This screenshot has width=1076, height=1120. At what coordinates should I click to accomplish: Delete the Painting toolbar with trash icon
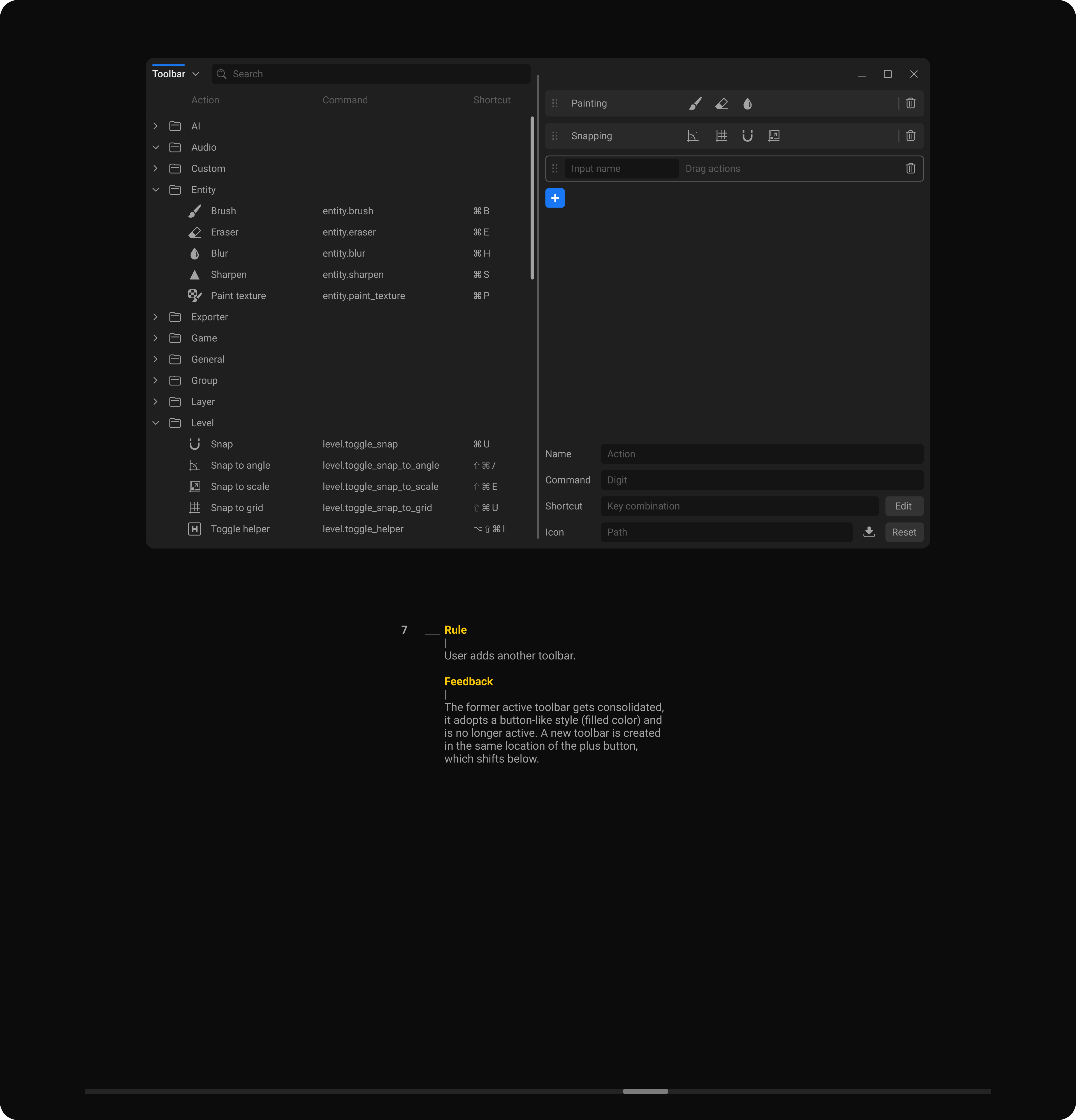point(910,103)
